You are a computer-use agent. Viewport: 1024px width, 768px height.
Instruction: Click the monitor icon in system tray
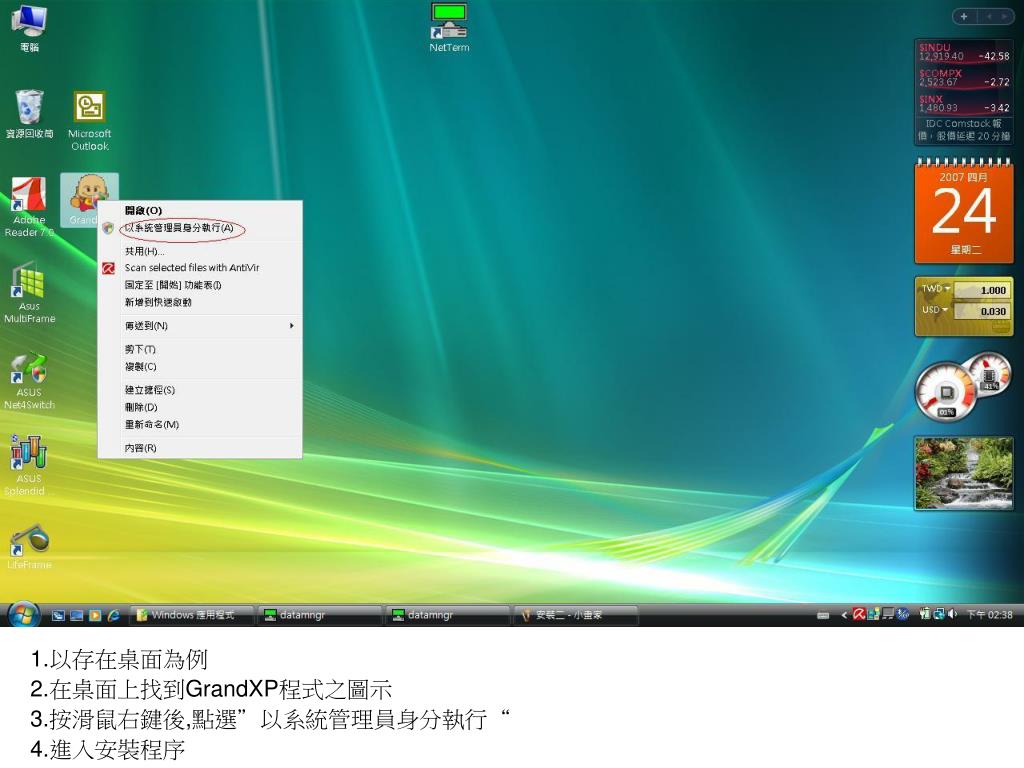pyautogui.click(x=888, y=614)
